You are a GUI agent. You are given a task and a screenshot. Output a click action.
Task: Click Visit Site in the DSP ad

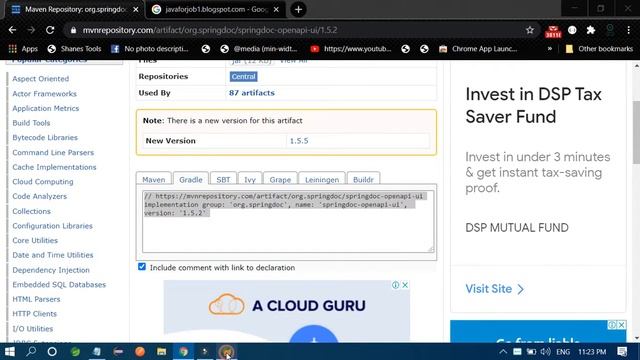pos(495,289)
